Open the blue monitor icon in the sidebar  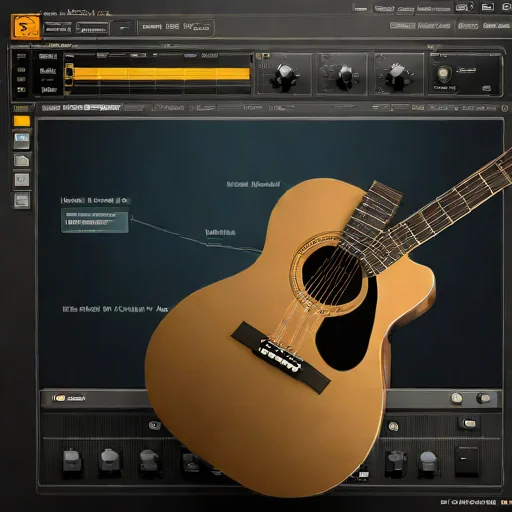(x=22, y=140)
